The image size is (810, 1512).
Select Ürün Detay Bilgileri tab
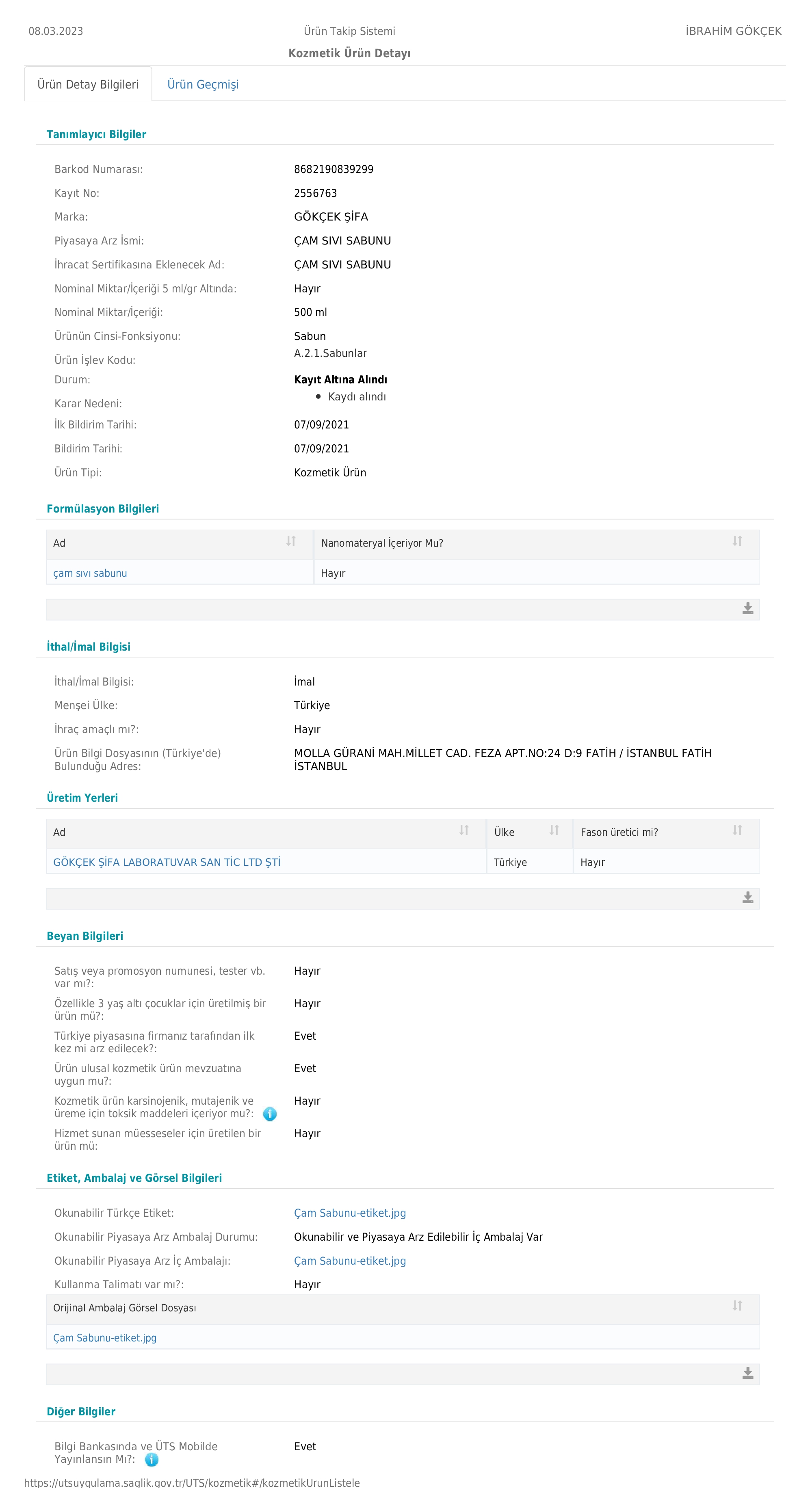click(88, 84)
